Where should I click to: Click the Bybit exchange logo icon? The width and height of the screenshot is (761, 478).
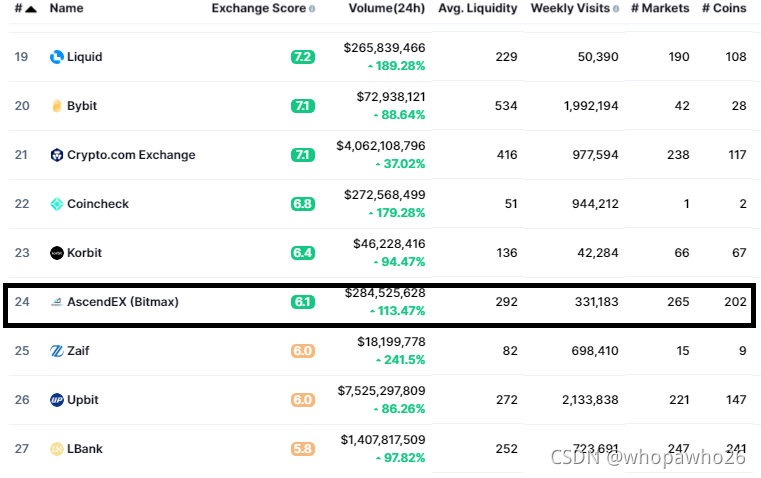[x=57, y=106]
